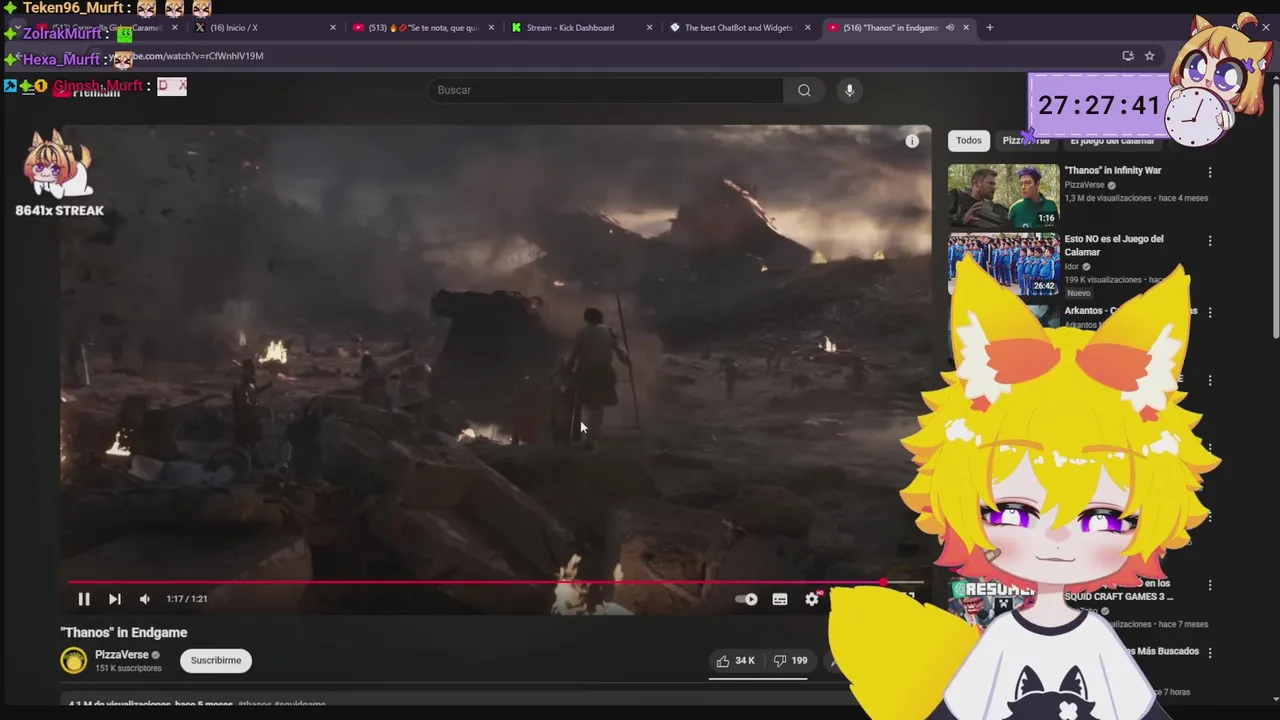Open the video settings gear
Viewport: 1280px width, 720px height.
pyautogui.click(x=812, y=599)
